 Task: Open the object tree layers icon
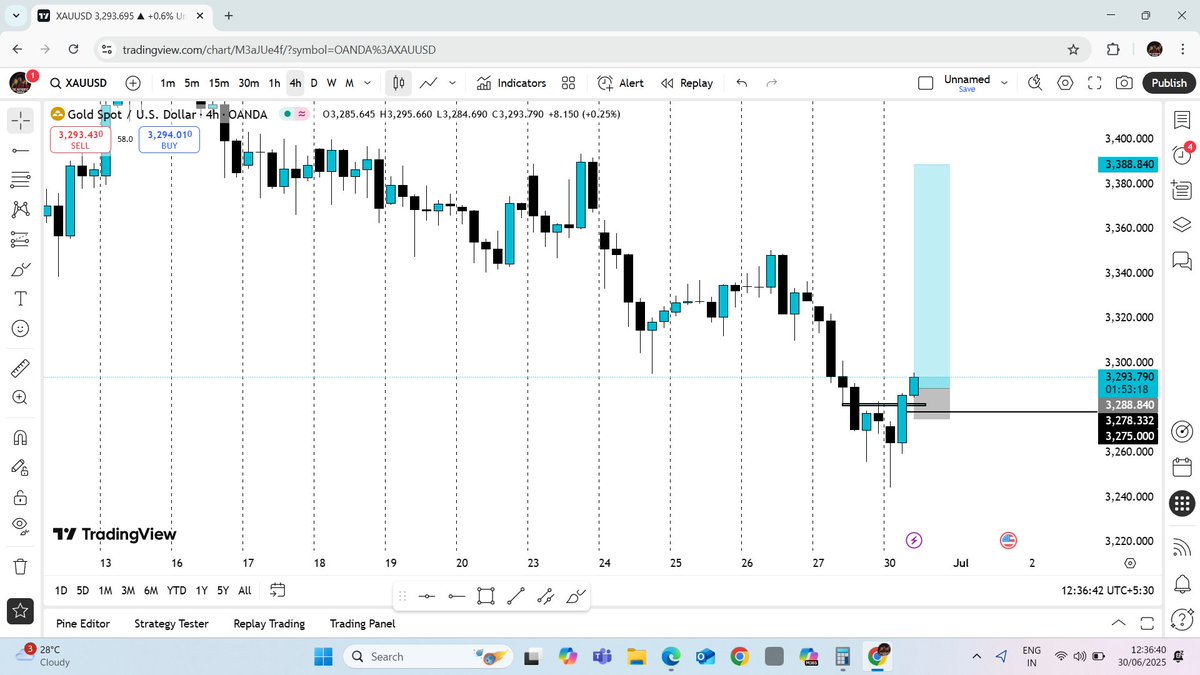coord(1181,224)
